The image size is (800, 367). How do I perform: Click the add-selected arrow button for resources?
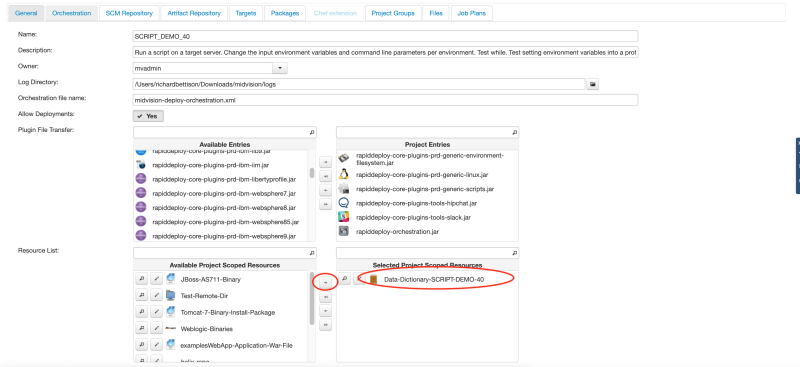326,282
